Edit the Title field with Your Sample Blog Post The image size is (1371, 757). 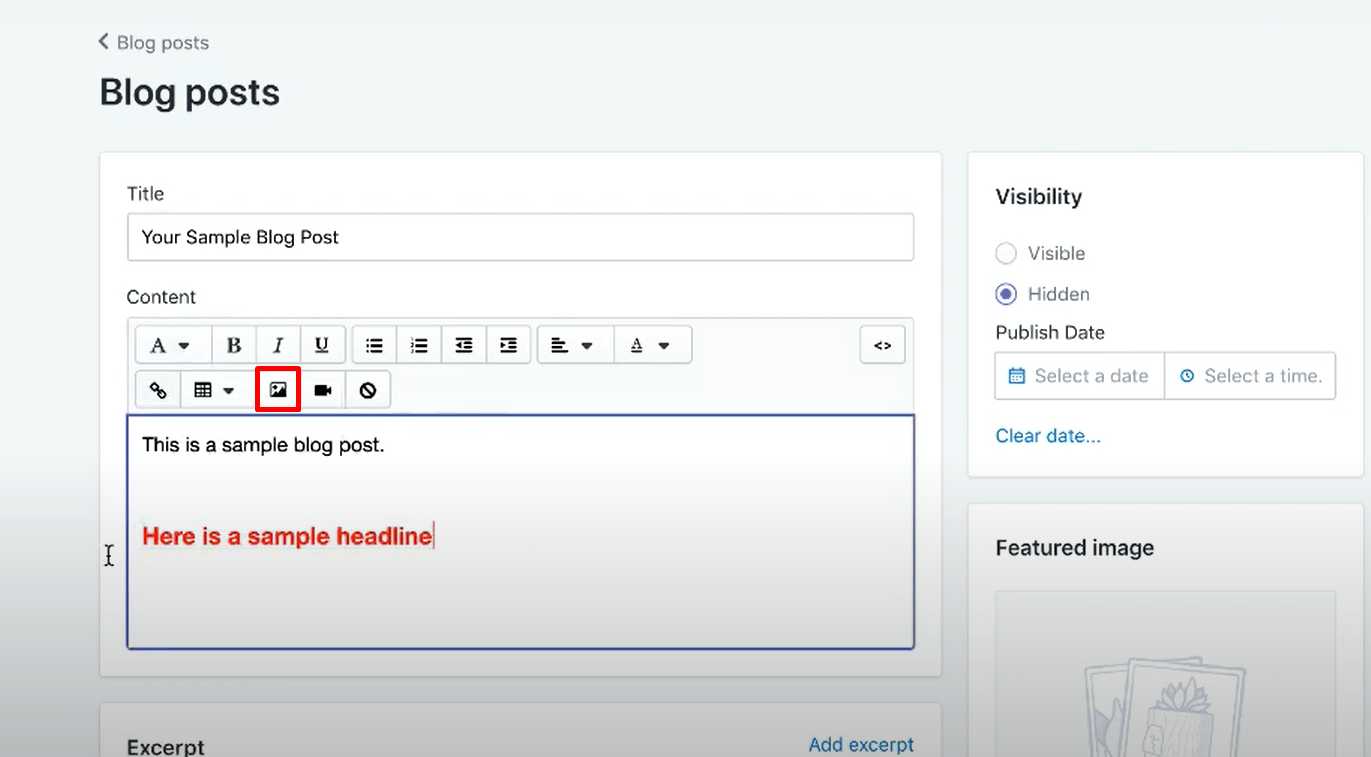520,237
